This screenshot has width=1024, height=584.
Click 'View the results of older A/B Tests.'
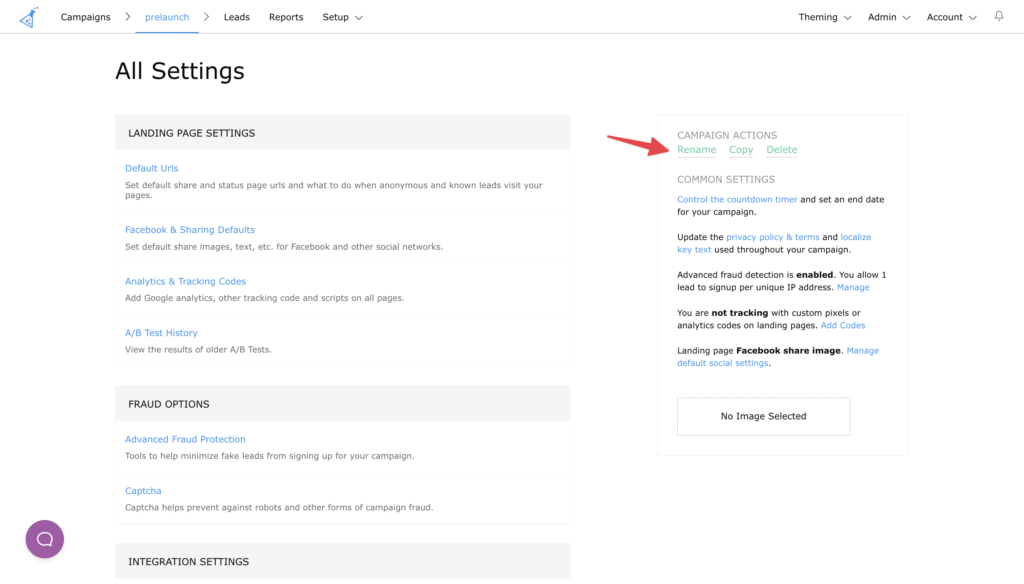[x=199, y=349]
